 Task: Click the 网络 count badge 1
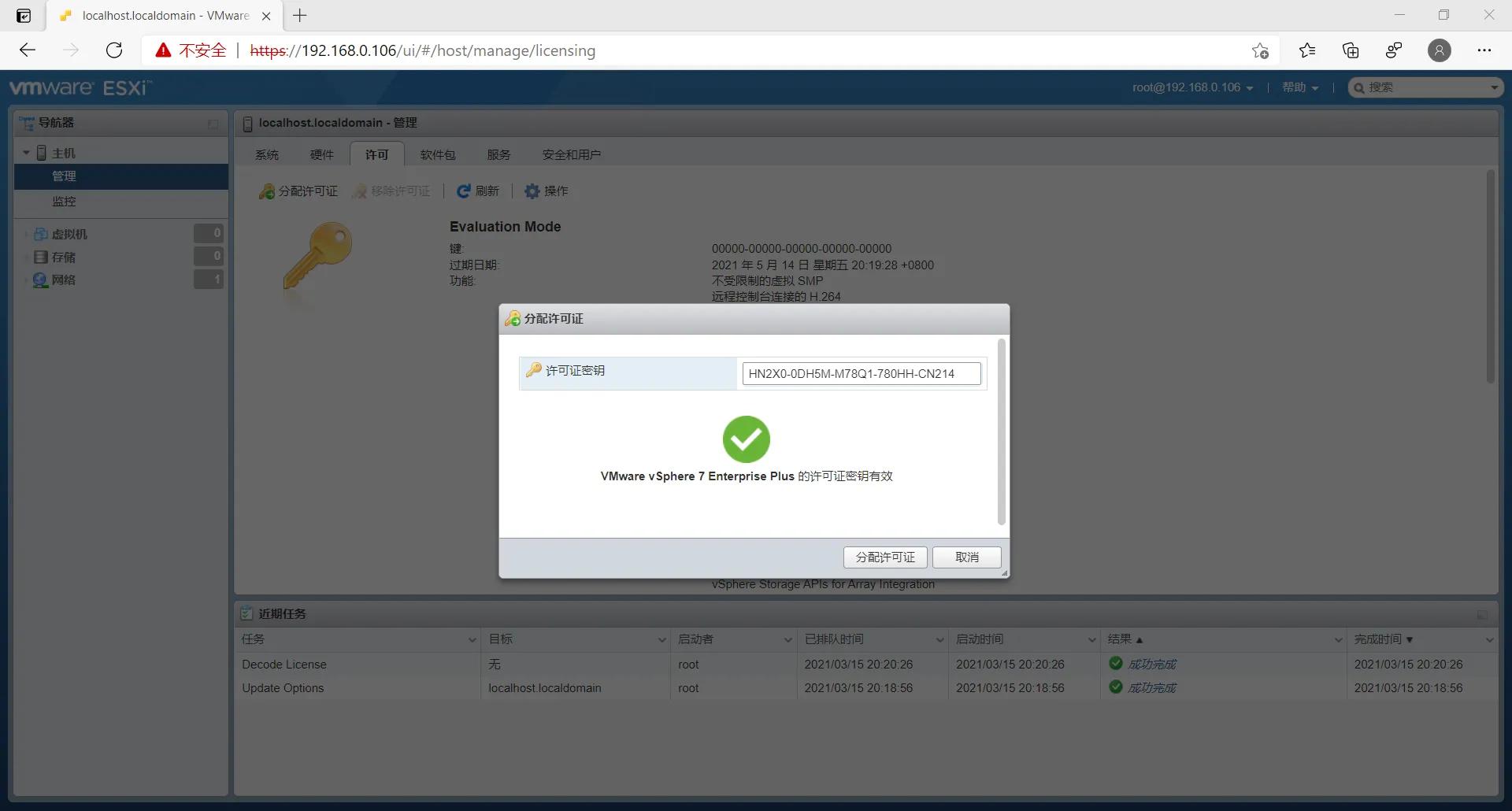tap(209, 279)
